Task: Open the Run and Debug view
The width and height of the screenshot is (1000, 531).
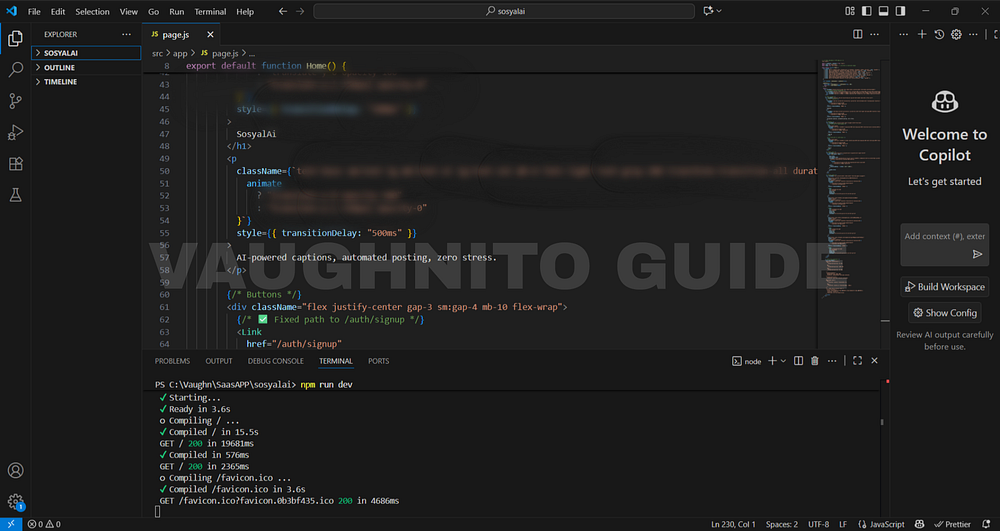Action: 15,132
